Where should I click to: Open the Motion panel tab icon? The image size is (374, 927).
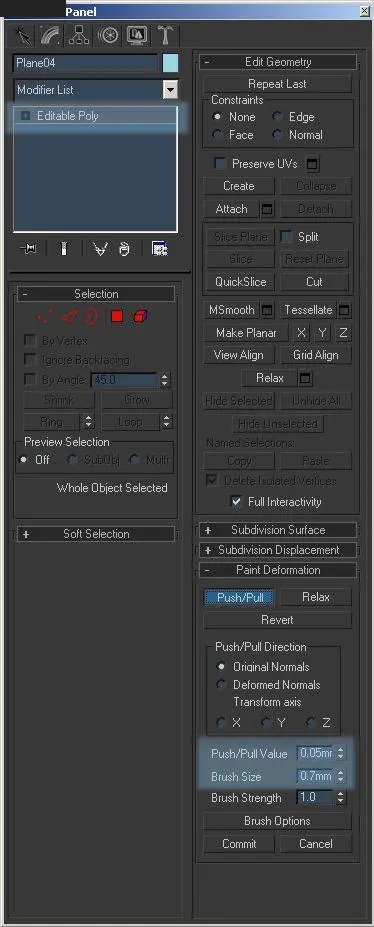coord(108,35)
